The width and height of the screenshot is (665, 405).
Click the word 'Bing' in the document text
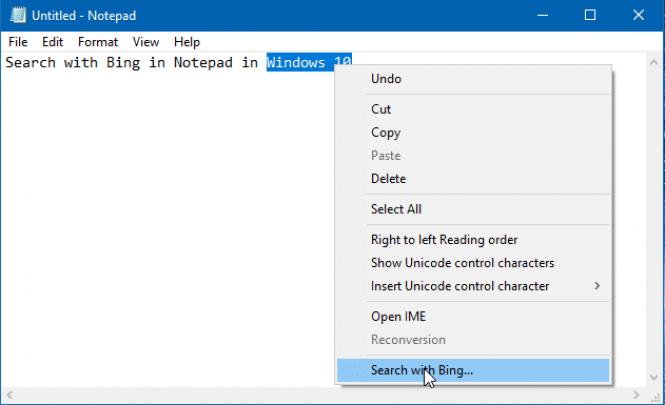tap(123, 63)
